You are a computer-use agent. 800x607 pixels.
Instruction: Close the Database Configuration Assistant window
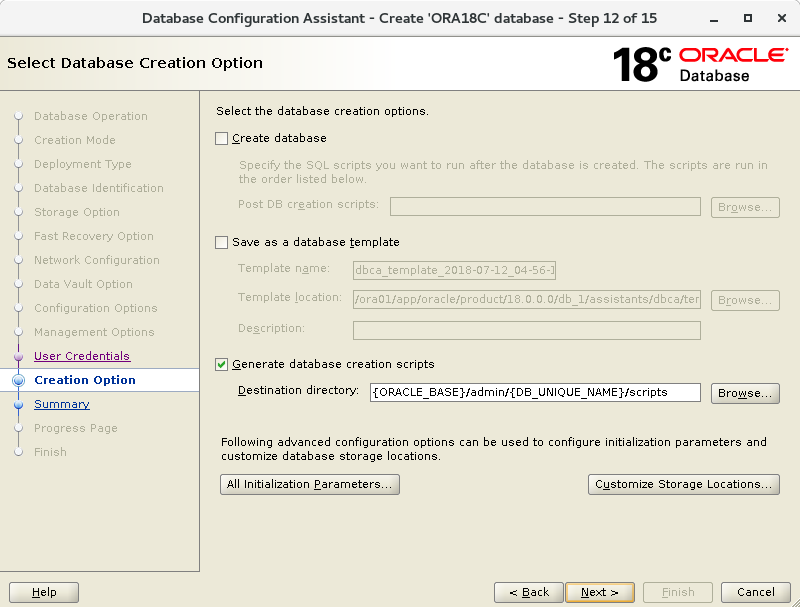[782, 18]
